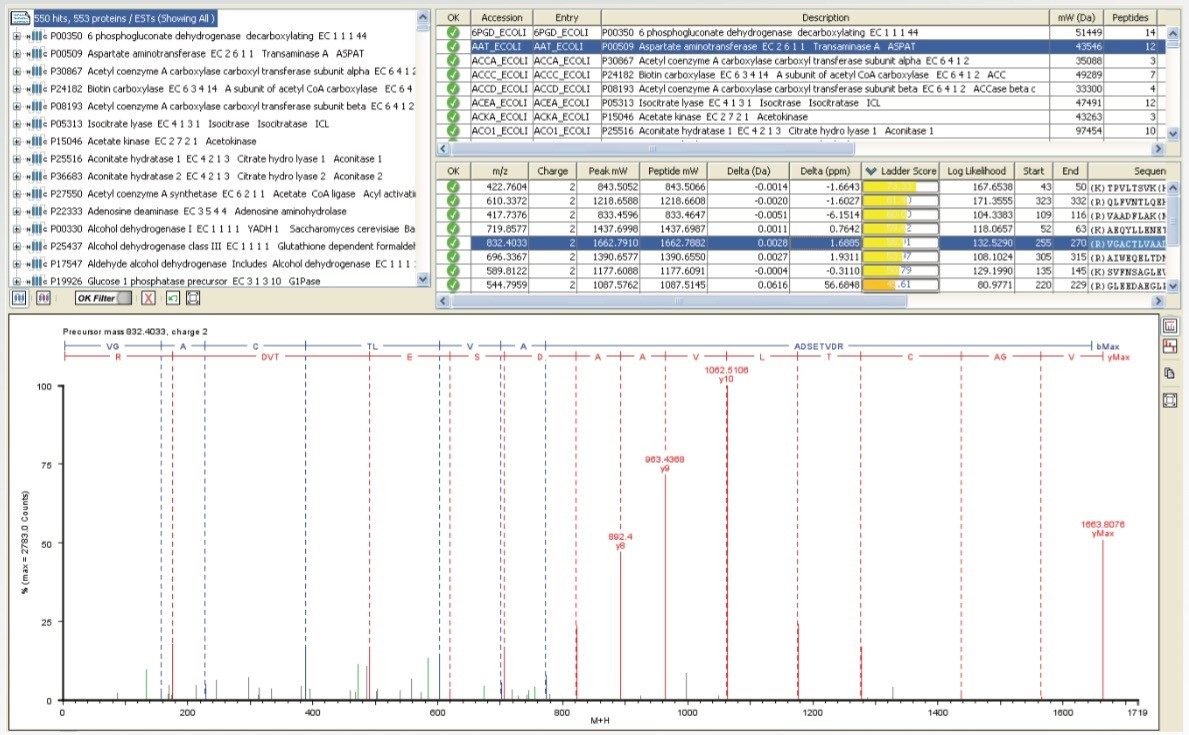Click the green OK check for m/z 719.8577
This screenshot has width=1189, height=735.
coord(453,229)
